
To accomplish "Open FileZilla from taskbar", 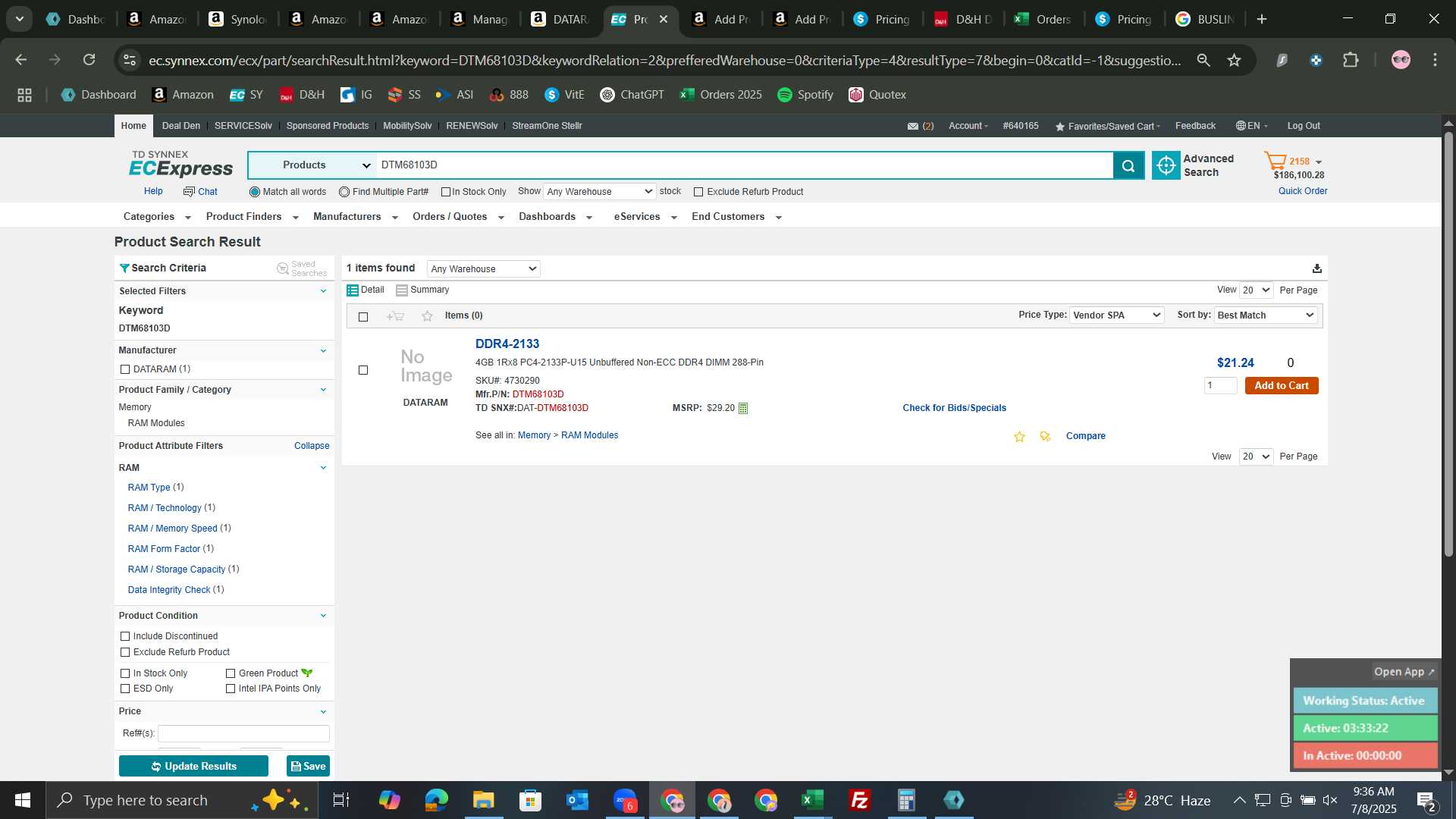I will (859, 800).
